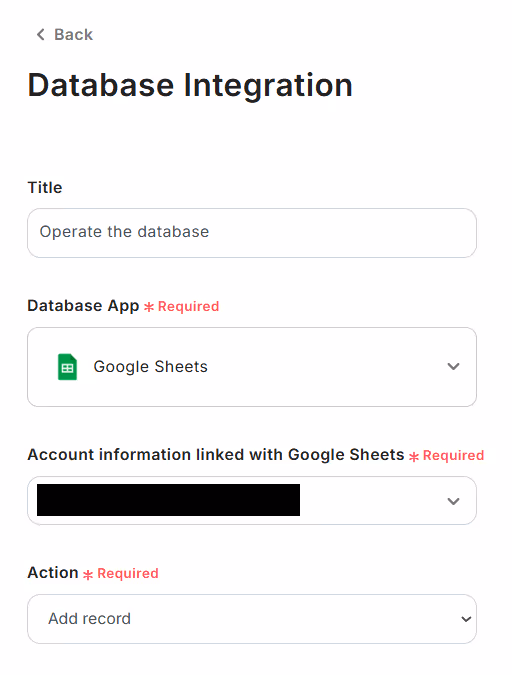
Task: Click Required next to Database App
Action: (188, 307)
